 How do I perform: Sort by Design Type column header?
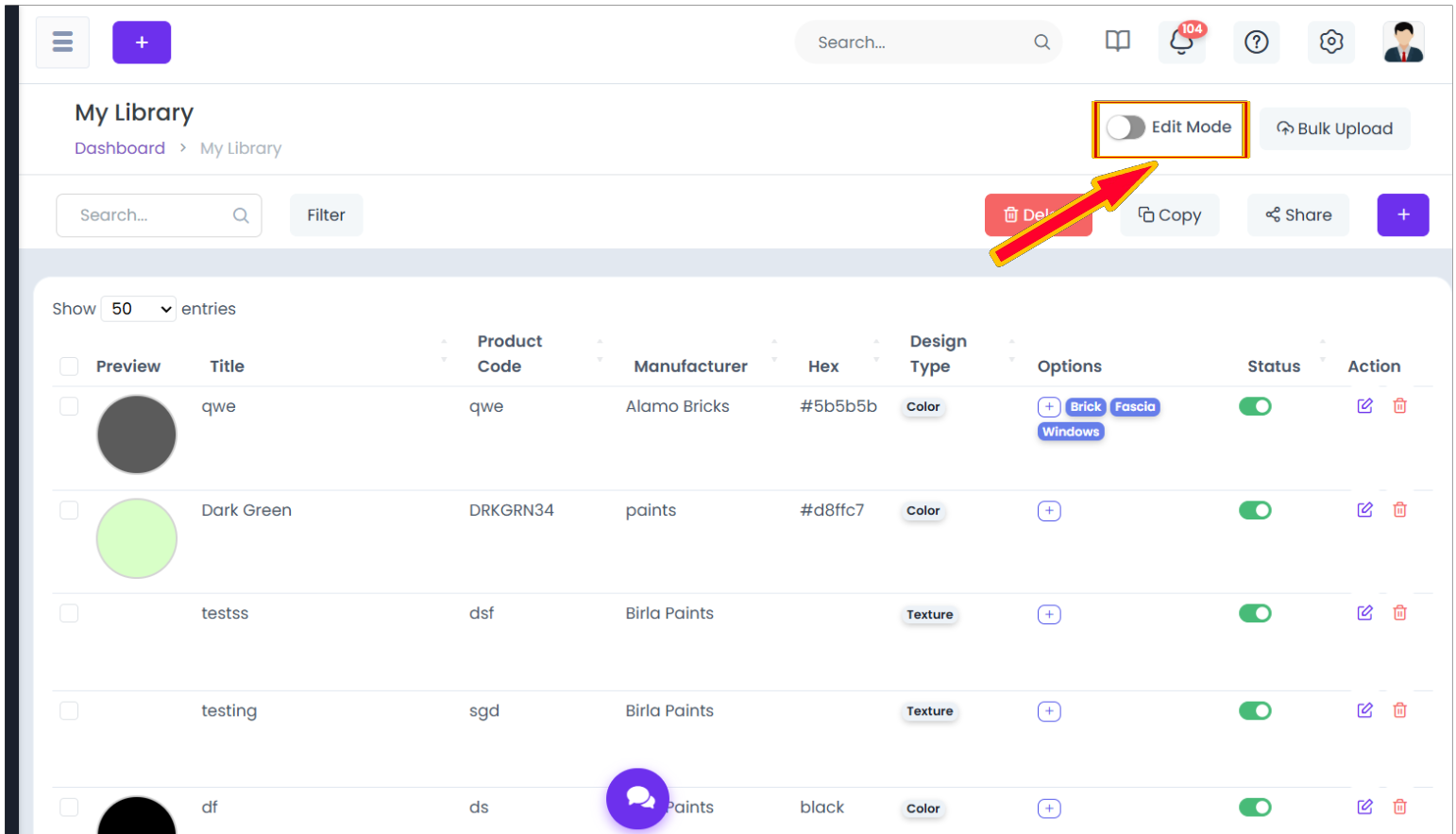938,353
